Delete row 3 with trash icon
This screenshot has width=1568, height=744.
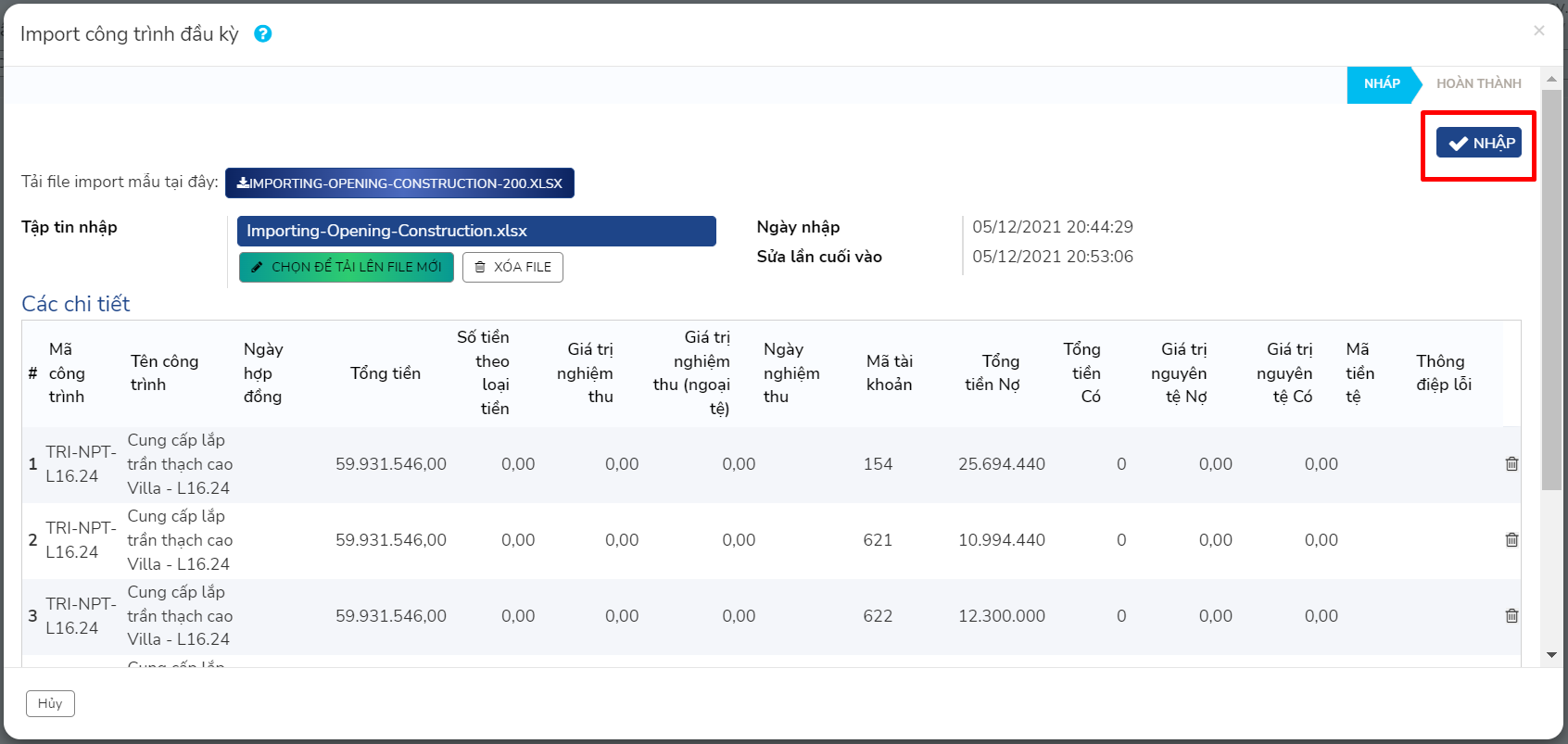[x=1511, y=616]
